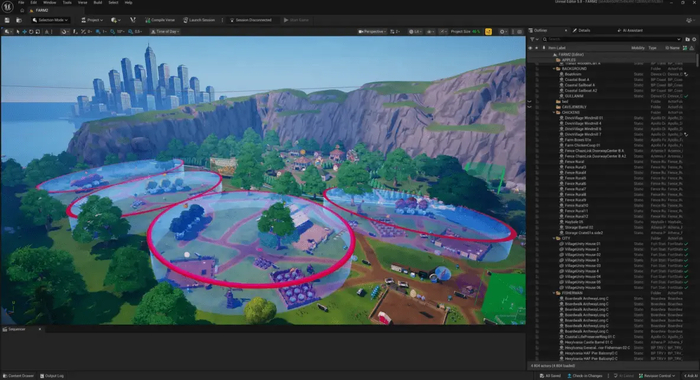
Task: Click the Revision Control button
Action: [x=657, y=376]
